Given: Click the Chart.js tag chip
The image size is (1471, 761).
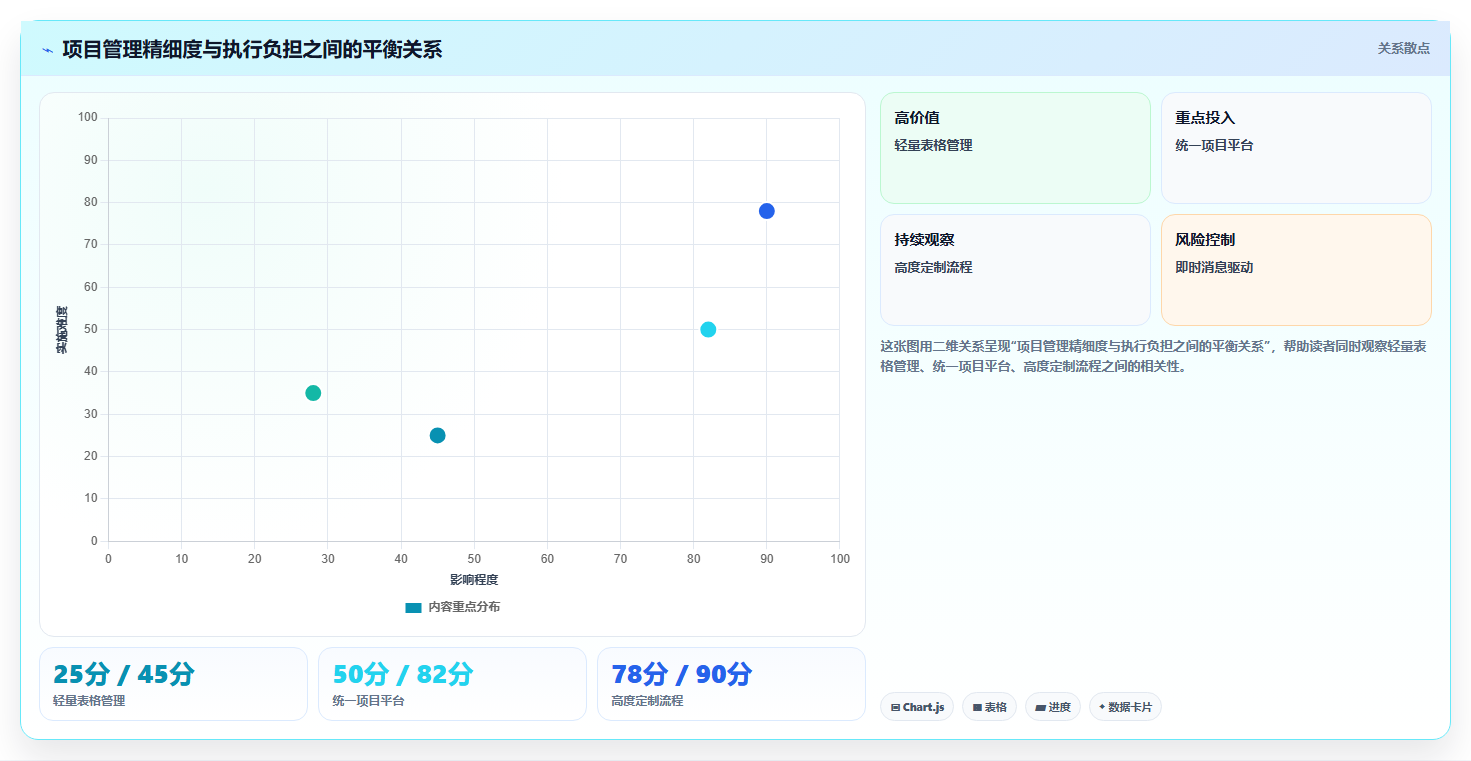Looking at the screenshot, I should point(917,707).
